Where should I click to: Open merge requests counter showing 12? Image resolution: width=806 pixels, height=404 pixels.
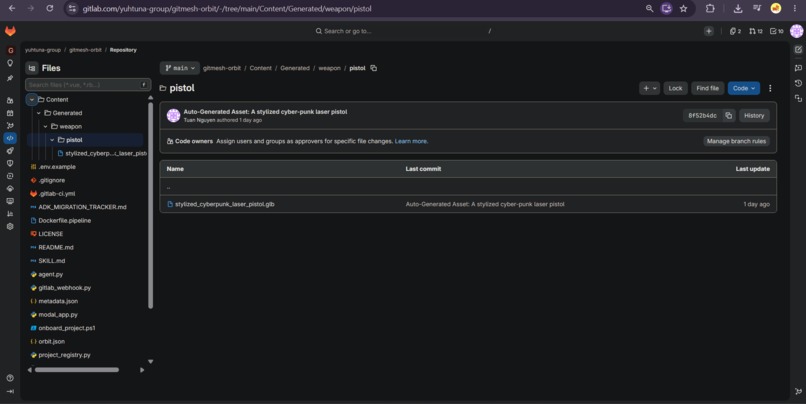click(x=756, y=31)
